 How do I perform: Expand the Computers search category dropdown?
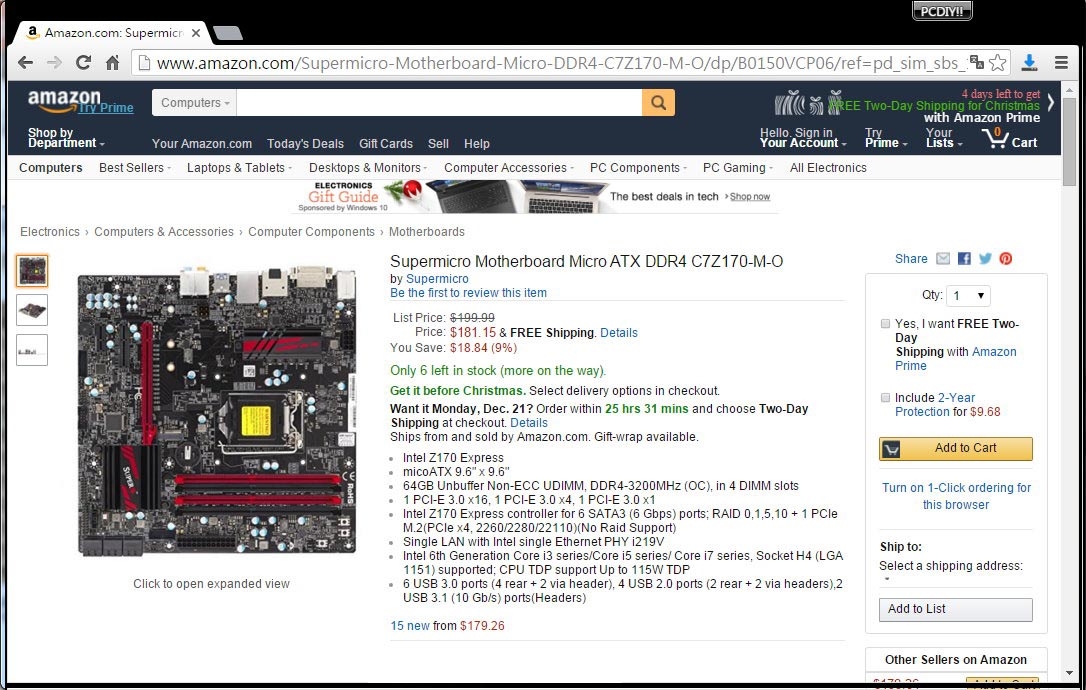[x=195, y=103]
